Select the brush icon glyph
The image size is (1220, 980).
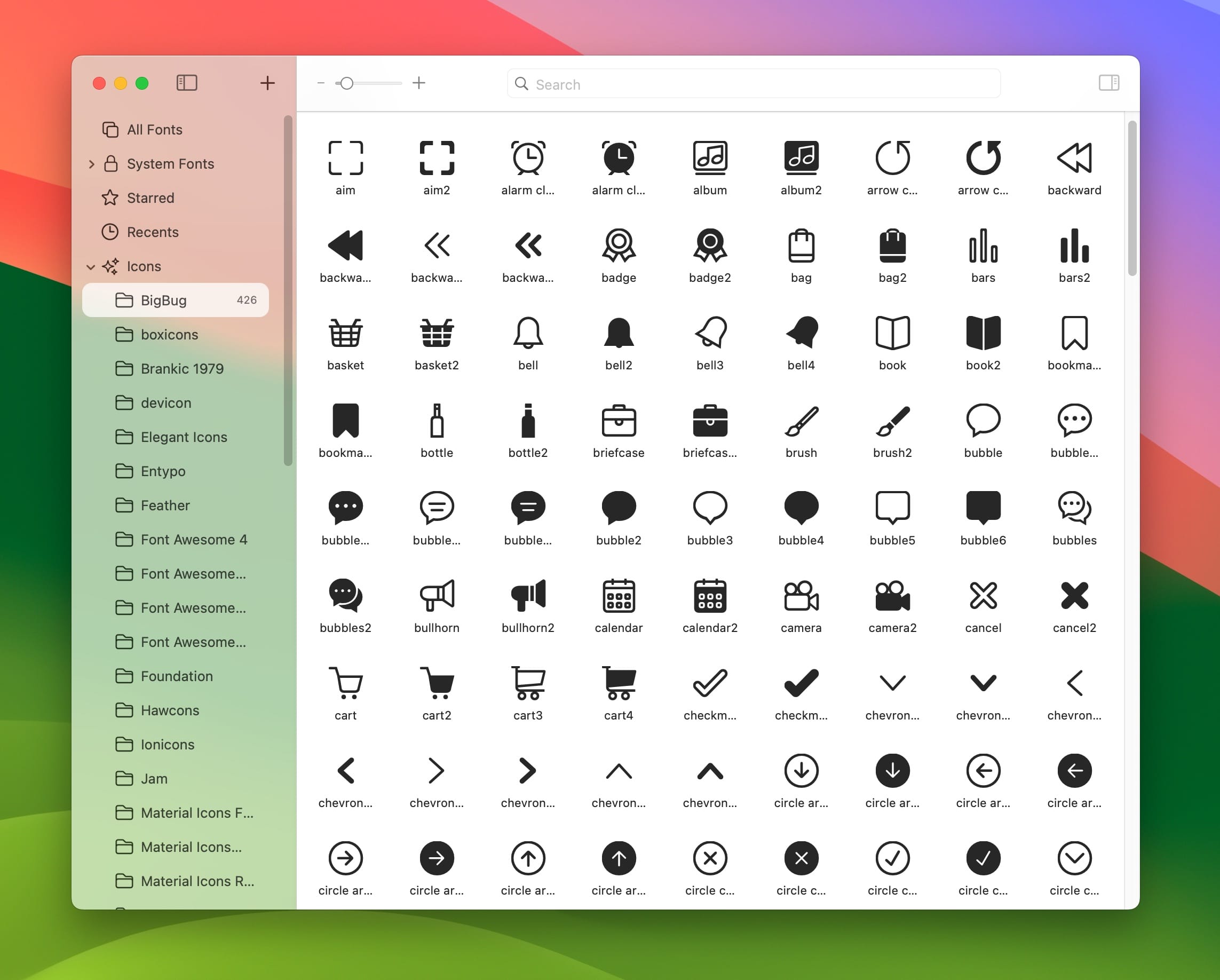[801, 421]
